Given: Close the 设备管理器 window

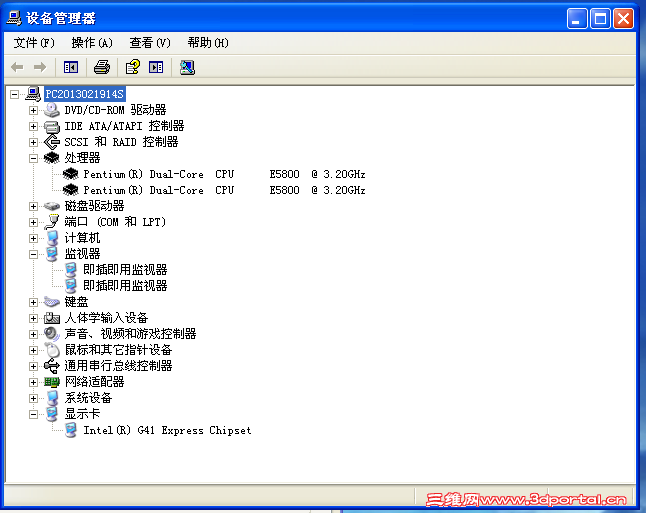Looking at the screenshot, I should point(623,19).
